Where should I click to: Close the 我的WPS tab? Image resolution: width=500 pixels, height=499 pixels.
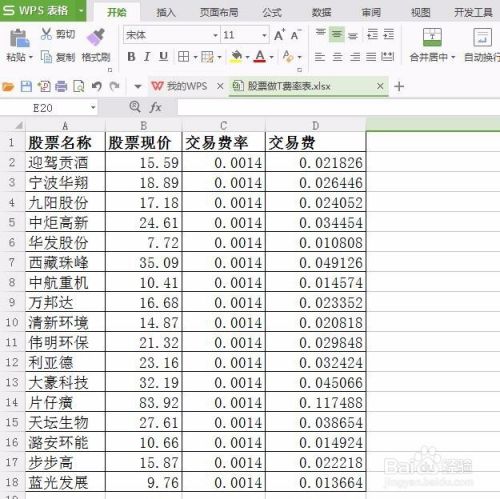coord(220,86)
